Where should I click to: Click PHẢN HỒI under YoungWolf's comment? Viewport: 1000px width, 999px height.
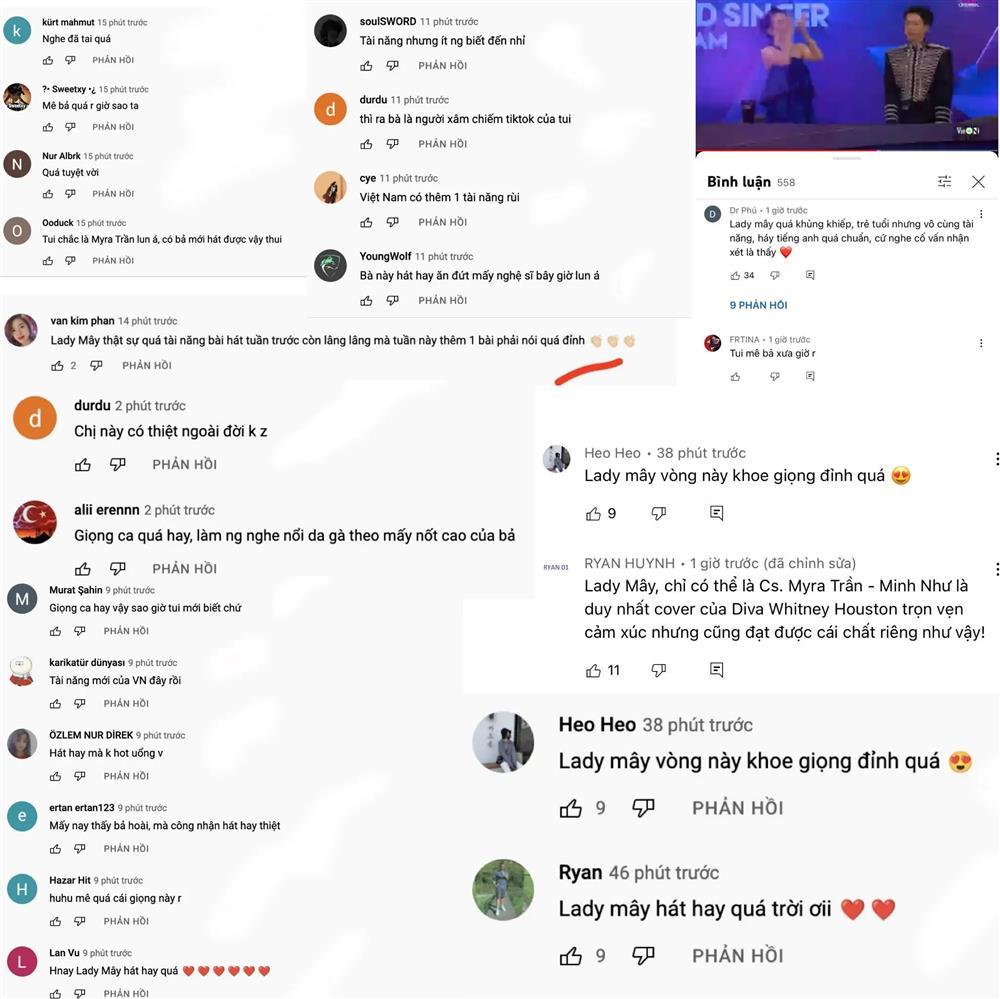pyautogui.click(x=443, y=300)
